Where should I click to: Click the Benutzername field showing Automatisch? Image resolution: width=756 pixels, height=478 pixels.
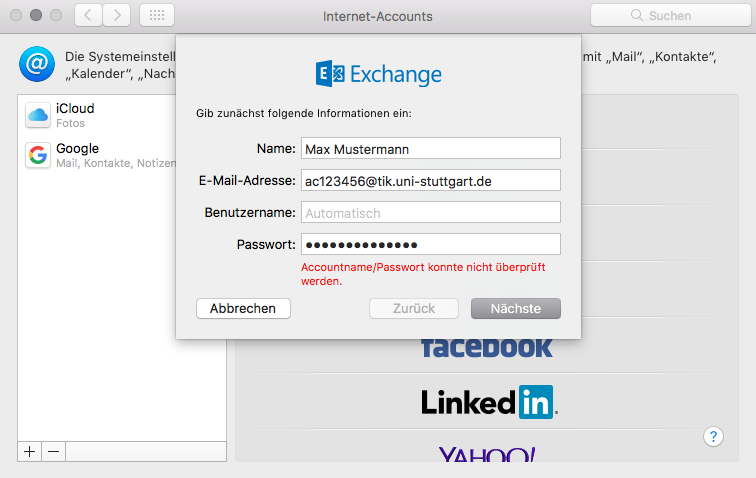(x=431, y=212)
